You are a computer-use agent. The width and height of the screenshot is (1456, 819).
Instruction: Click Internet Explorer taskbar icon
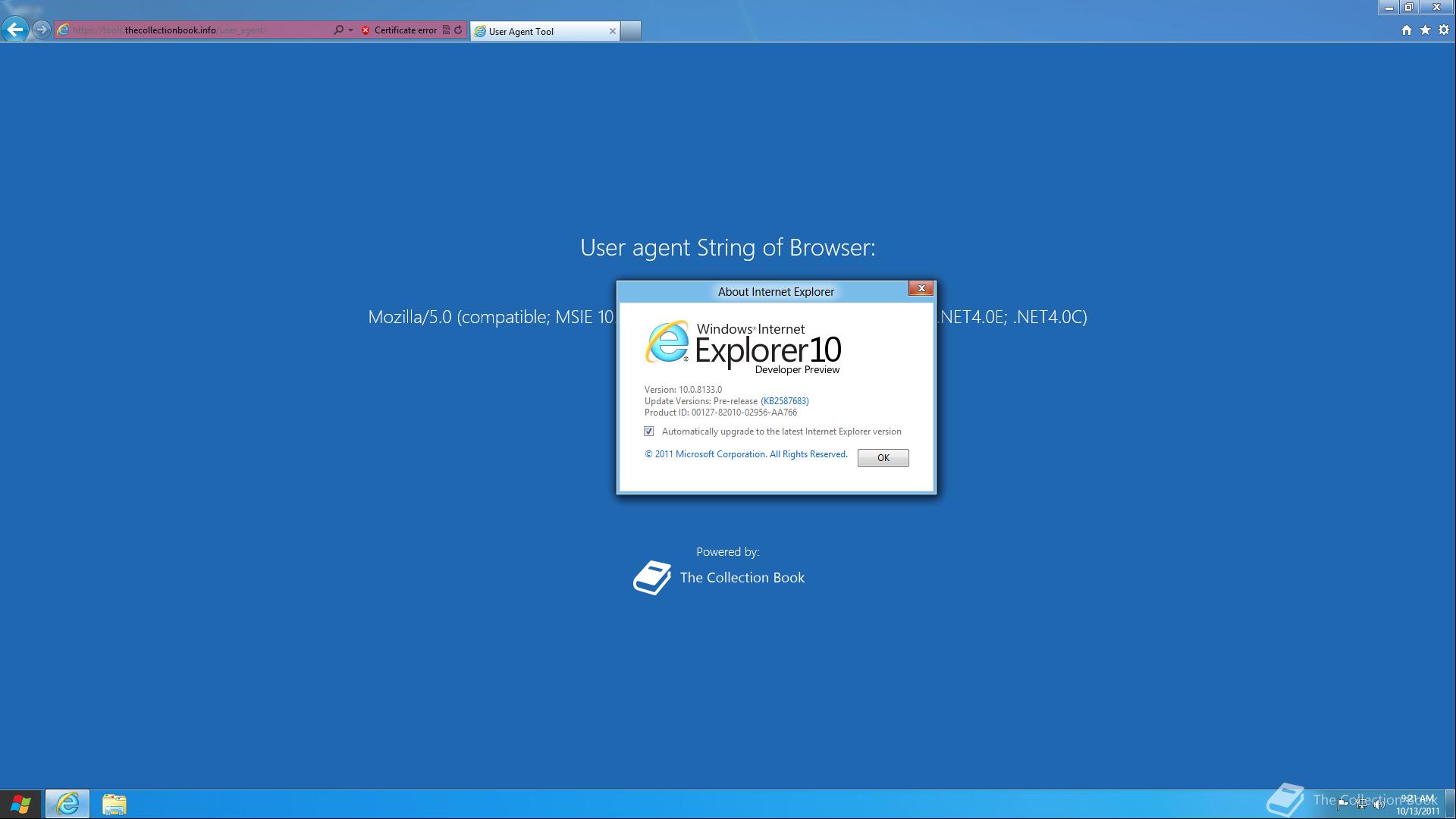[x=67, y=804]
